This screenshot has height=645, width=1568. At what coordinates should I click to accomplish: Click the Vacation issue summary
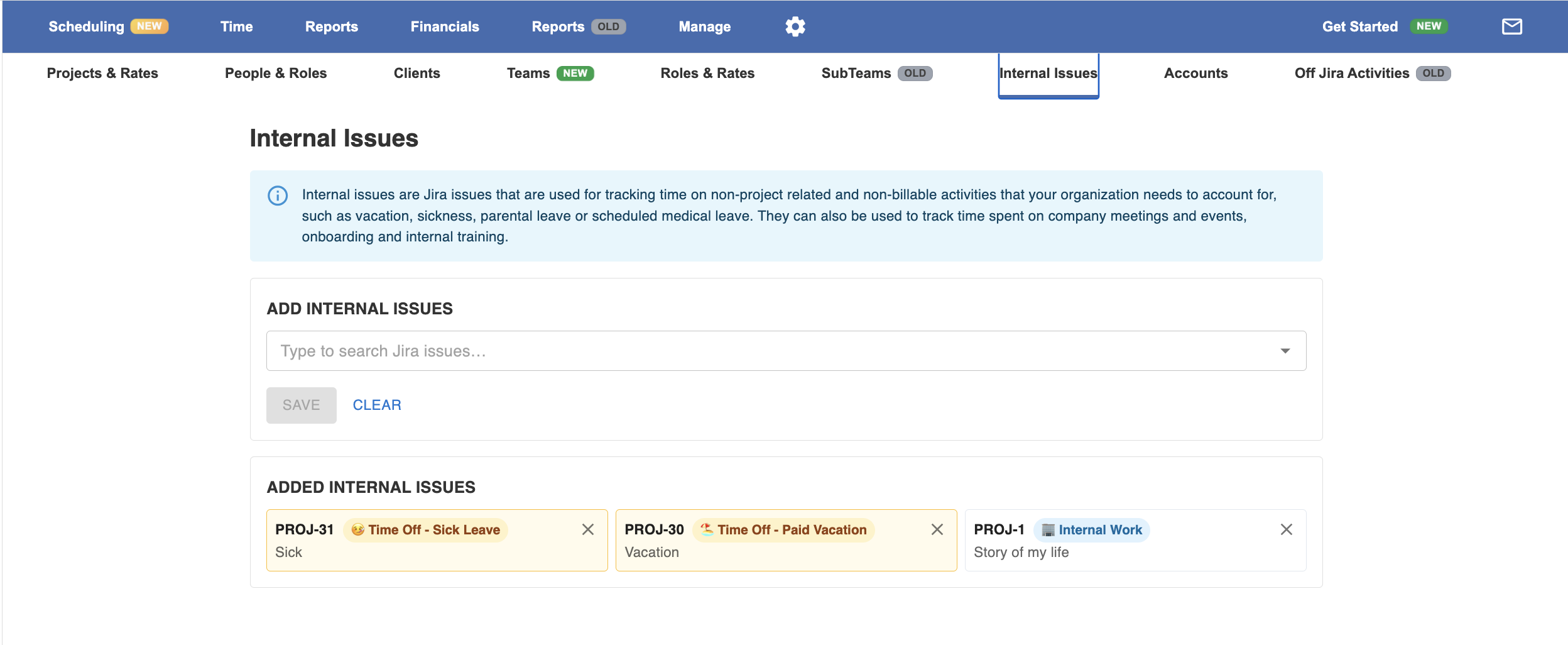(x=651, y=552)
